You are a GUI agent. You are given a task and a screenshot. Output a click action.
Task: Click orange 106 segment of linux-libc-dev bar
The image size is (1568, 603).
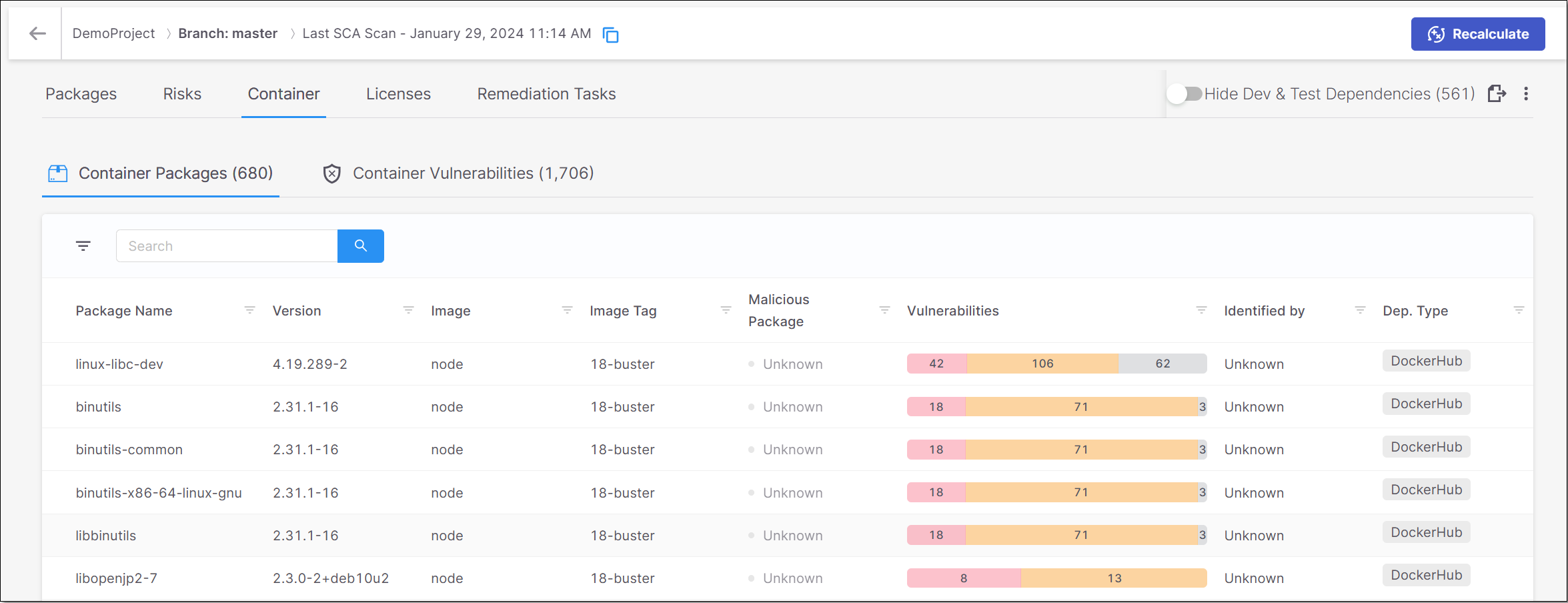[x=1042, y=364]
